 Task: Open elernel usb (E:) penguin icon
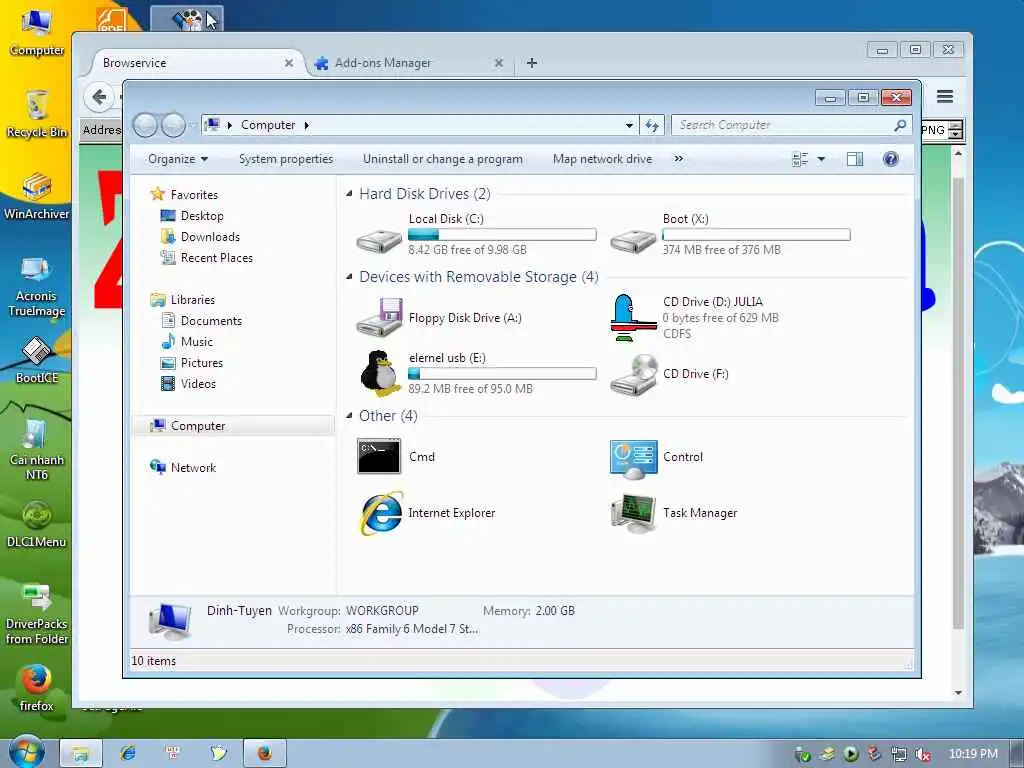[380, 374]
